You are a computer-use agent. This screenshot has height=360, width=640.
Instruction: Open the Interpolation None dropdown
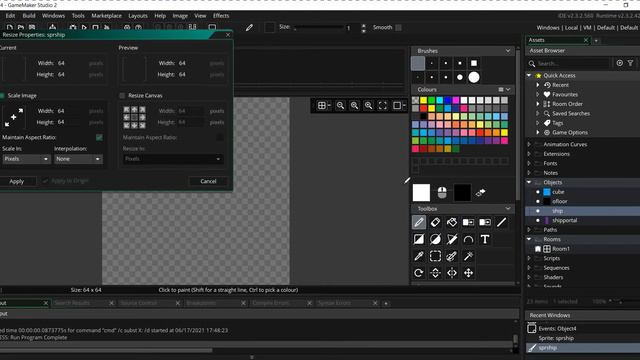click(78, 159)
